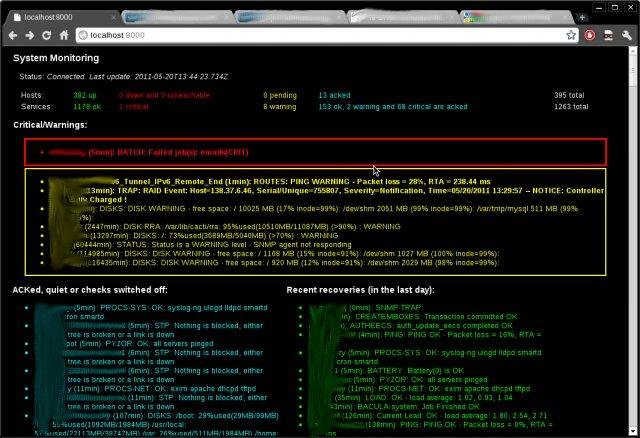Click the BATCH Failed job critical entry
Image resolution: width=640 pixels, height=438 pixels.
coord(148,152)
